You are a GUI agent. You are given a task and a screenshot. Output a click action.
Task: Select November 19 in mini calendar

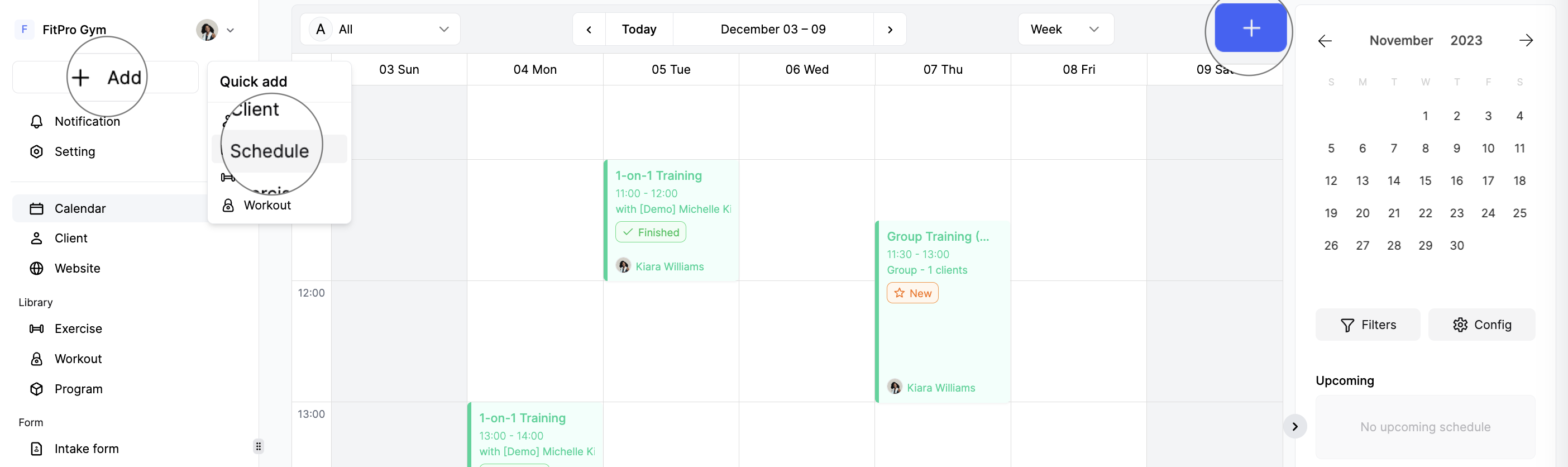click(1331, 213)
